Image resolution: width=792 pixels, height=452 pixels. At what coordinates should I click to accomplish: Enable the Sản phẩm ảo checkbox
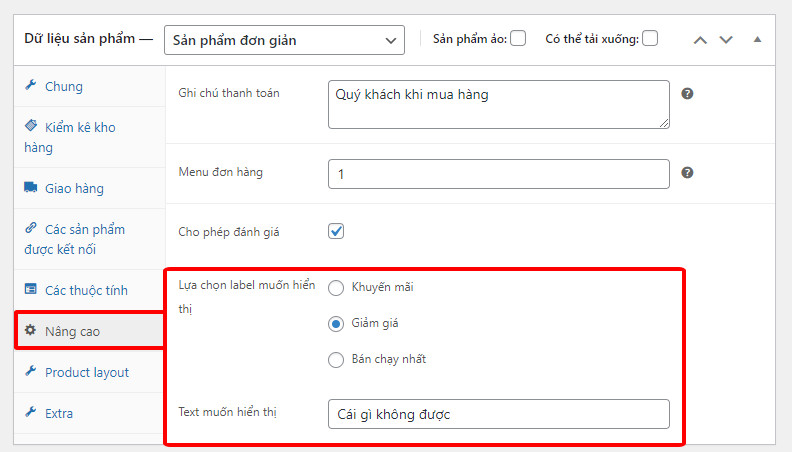click(x=518, y=38)
